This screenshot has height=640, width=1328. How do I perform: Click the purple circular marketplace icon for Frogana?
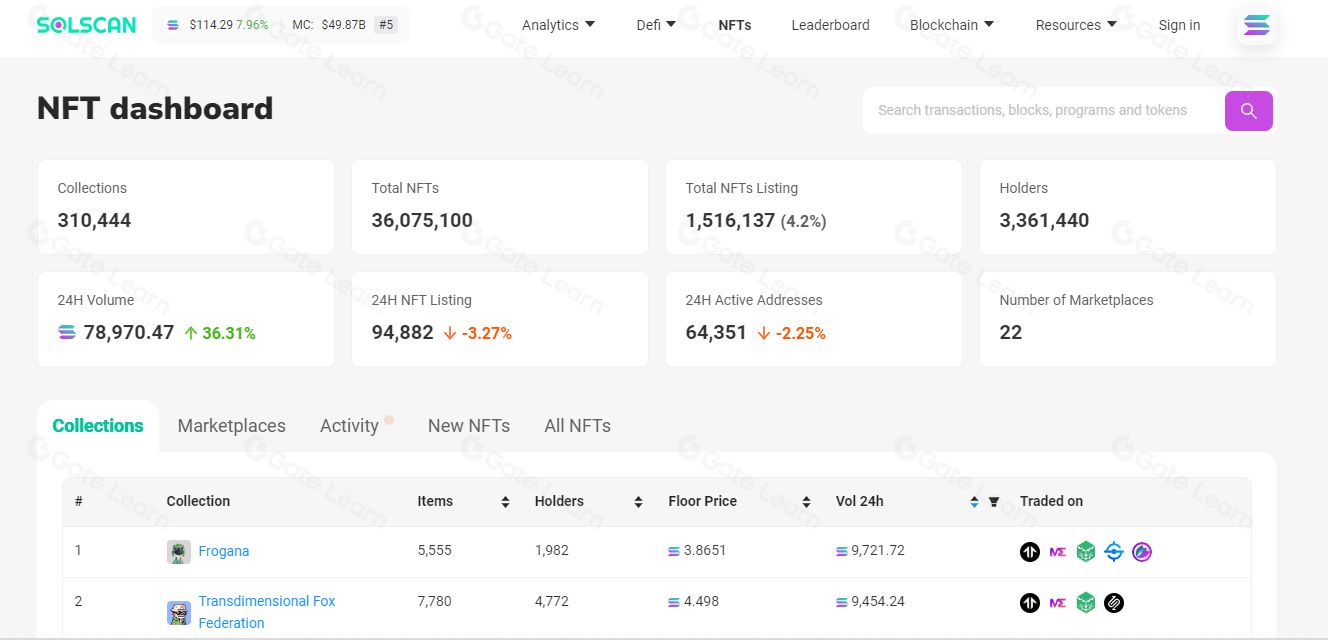(1142, 552)
